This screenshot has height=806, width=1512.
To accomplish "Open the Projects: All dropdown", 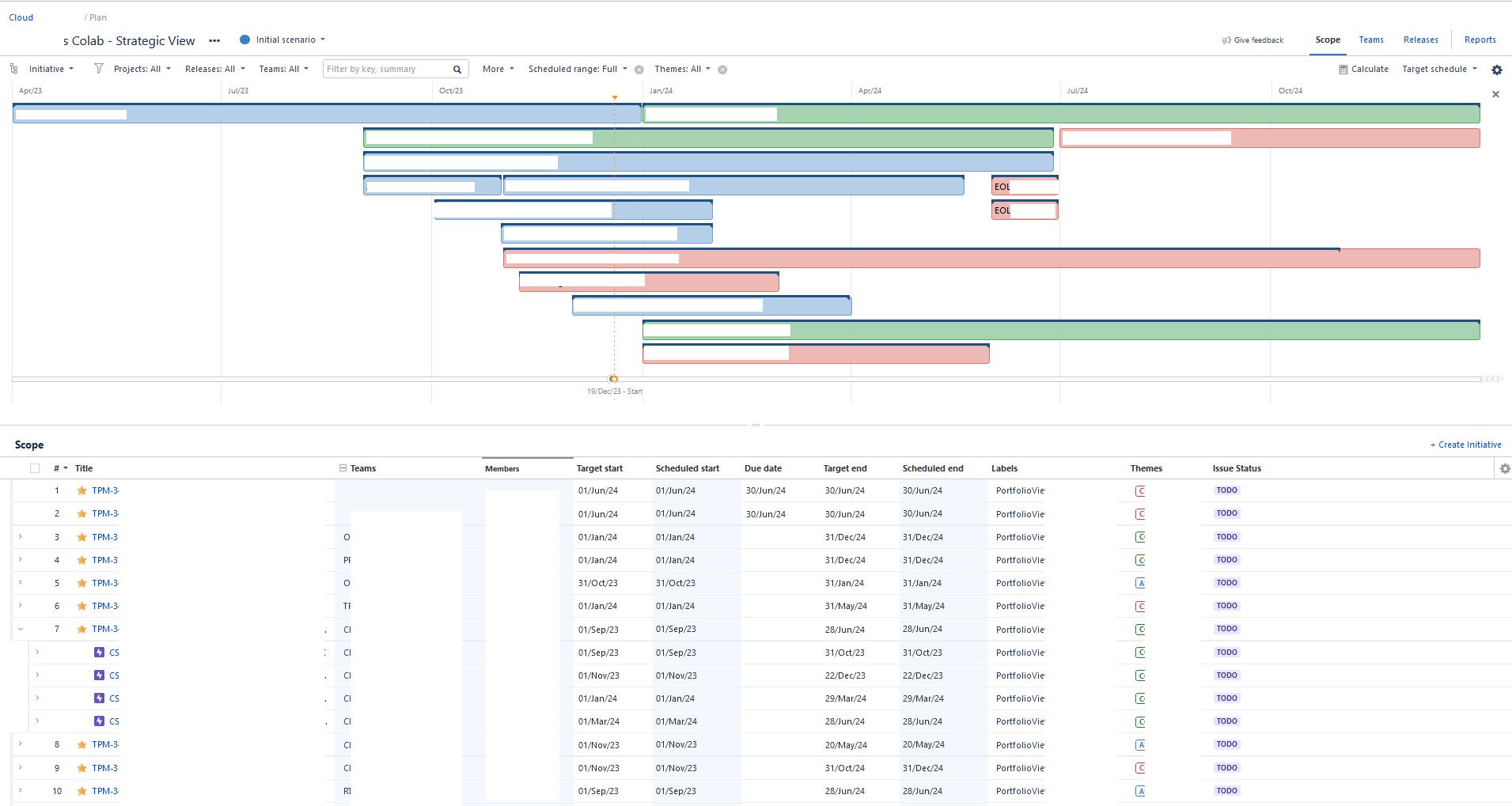I will pyautogui.click(x=142, y=69).
